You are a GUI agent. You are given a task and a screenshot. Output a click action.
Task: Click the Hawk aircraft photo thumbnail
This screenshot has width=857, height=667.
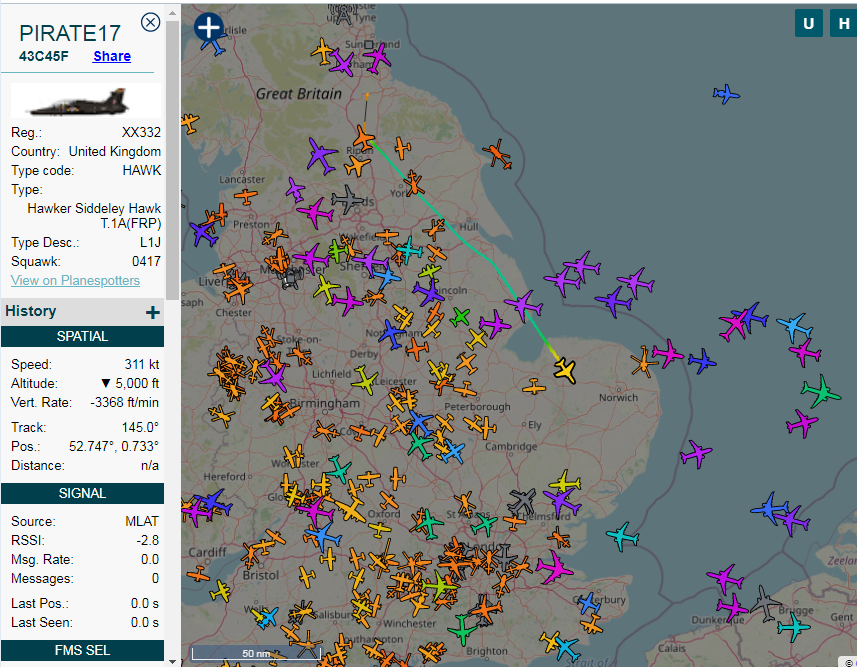[x=86, y=101]
